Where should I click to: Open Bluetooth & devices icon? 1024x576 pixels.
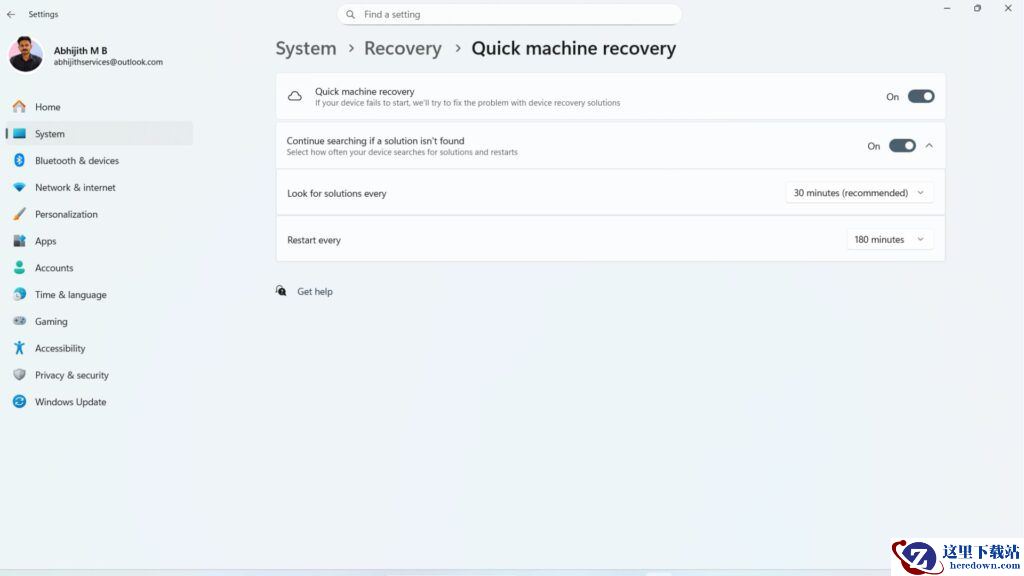pos(19,161)
